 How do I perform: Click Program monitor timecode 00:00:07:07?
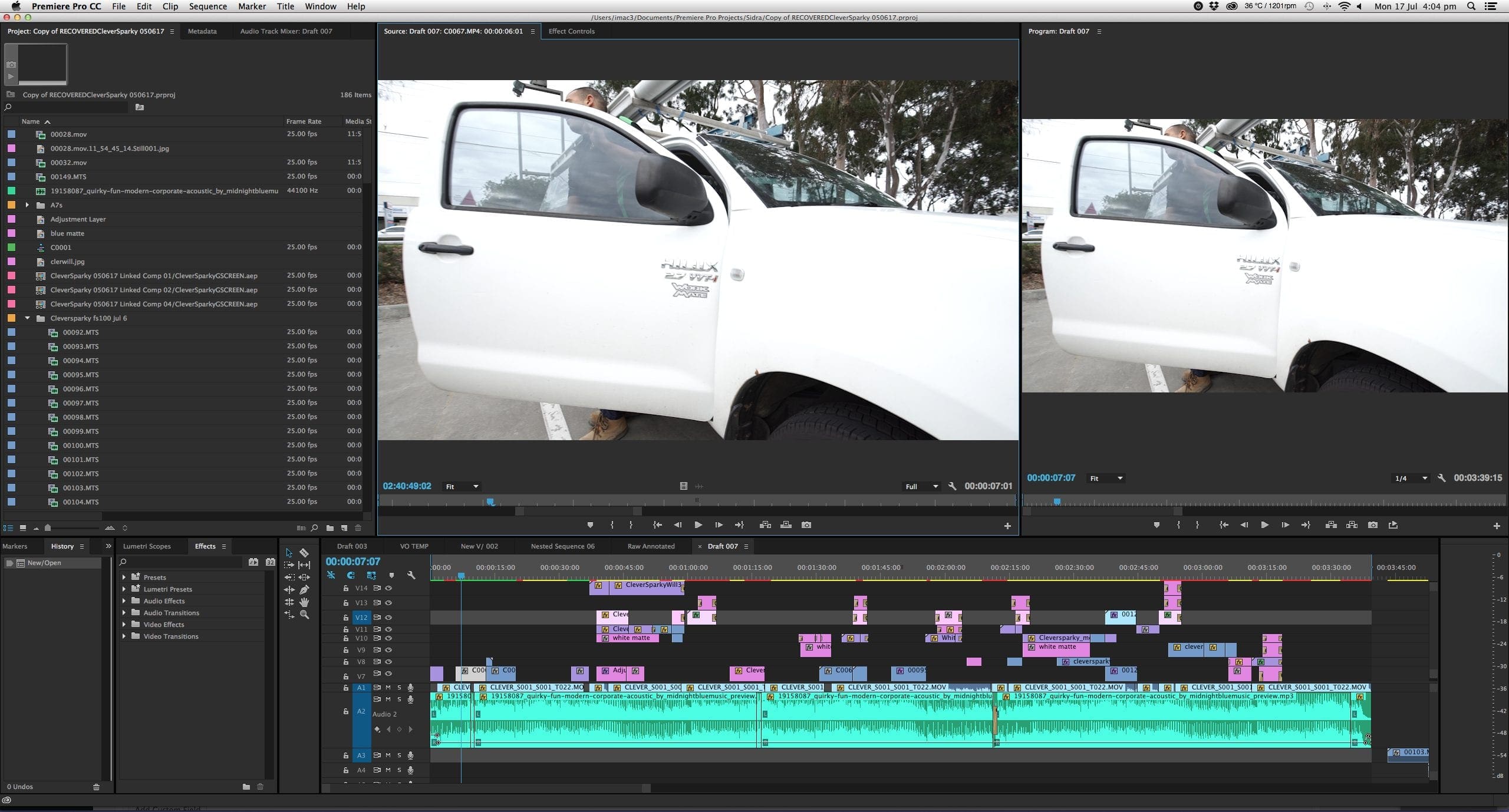coord(1051,478)
